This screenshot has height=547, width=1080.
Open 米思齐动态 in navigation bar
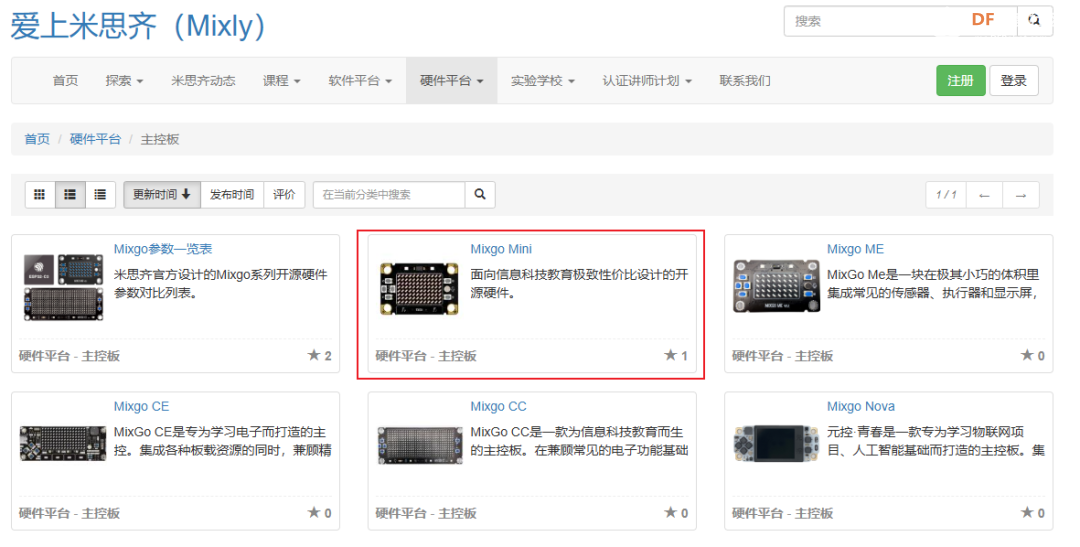coord(203,81)
